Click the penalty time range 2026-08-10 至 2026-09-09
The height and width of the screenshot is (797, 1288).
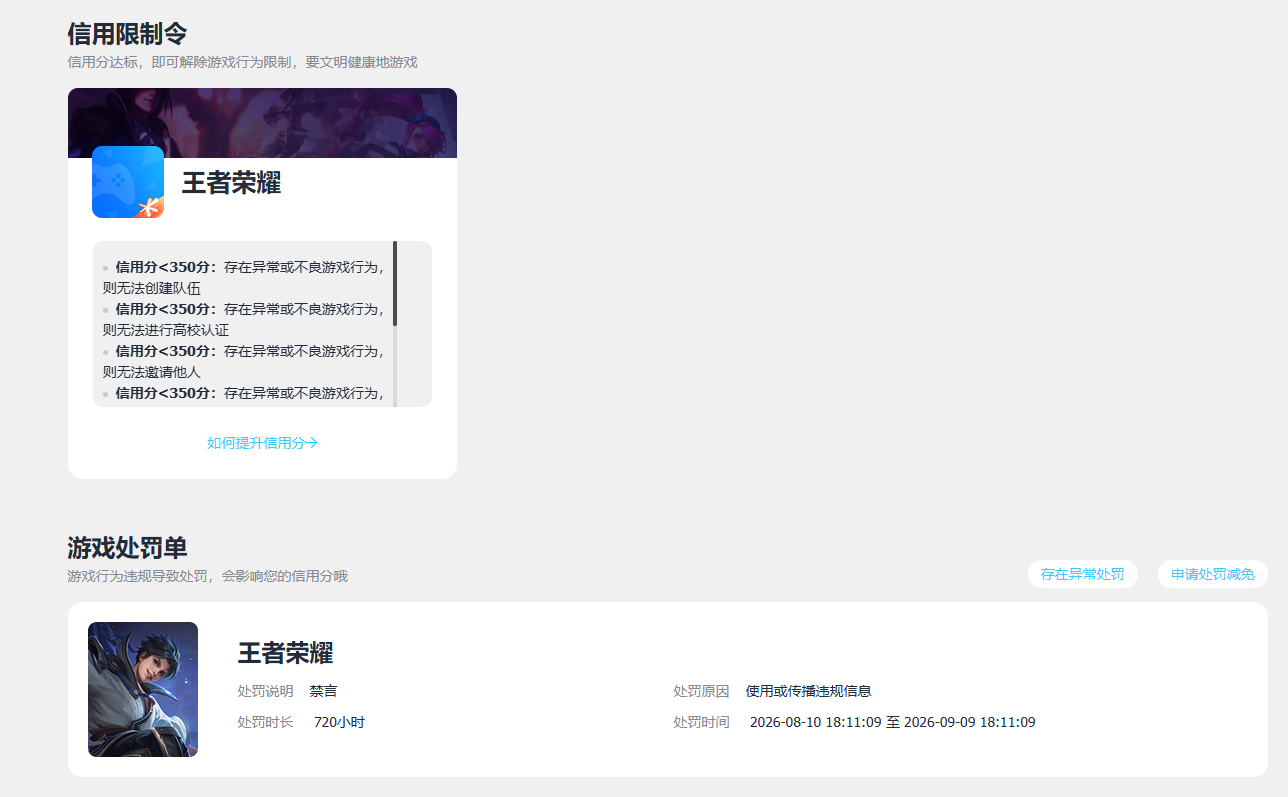point(892,722)
